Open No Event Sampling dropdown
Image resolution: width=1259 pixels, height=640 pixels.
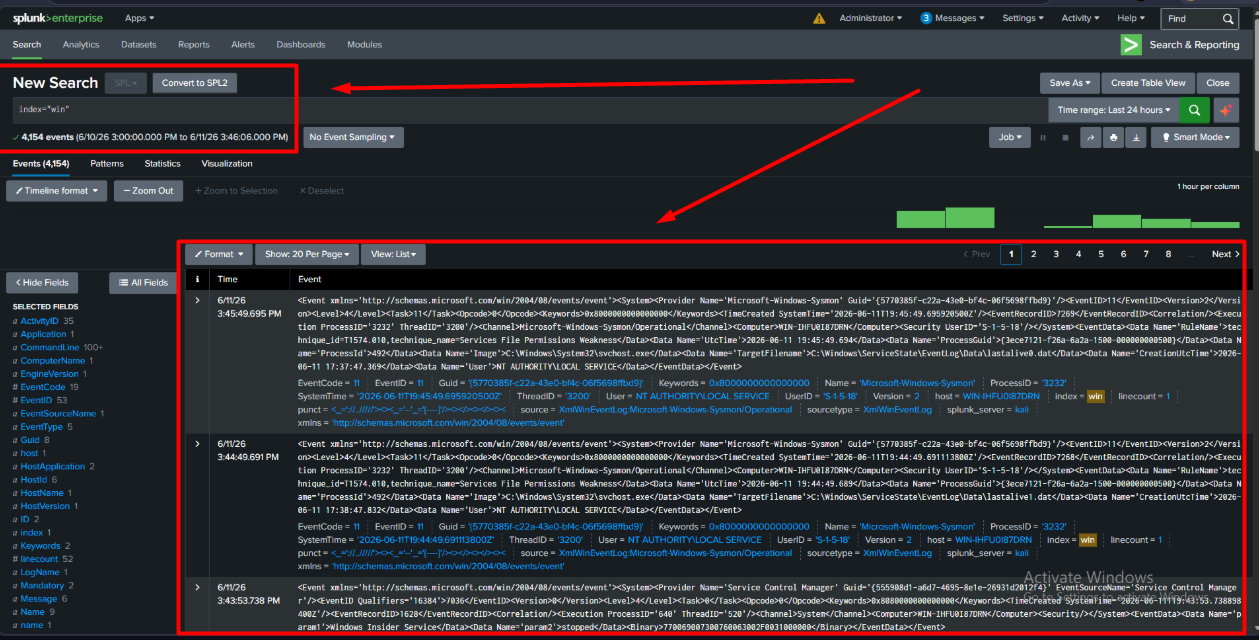pos(351,137)
